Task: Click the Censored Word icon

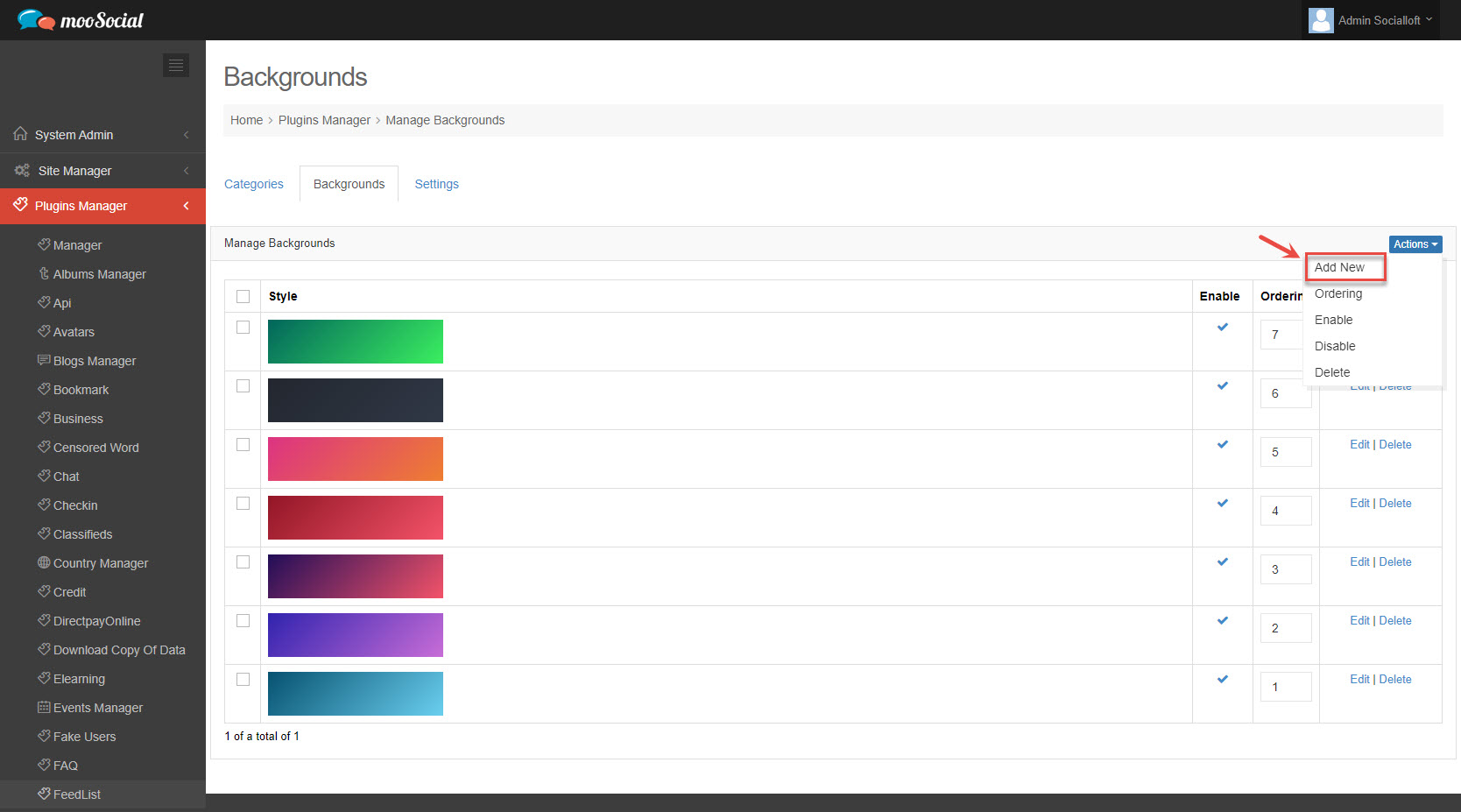Action: coord(44,447)
